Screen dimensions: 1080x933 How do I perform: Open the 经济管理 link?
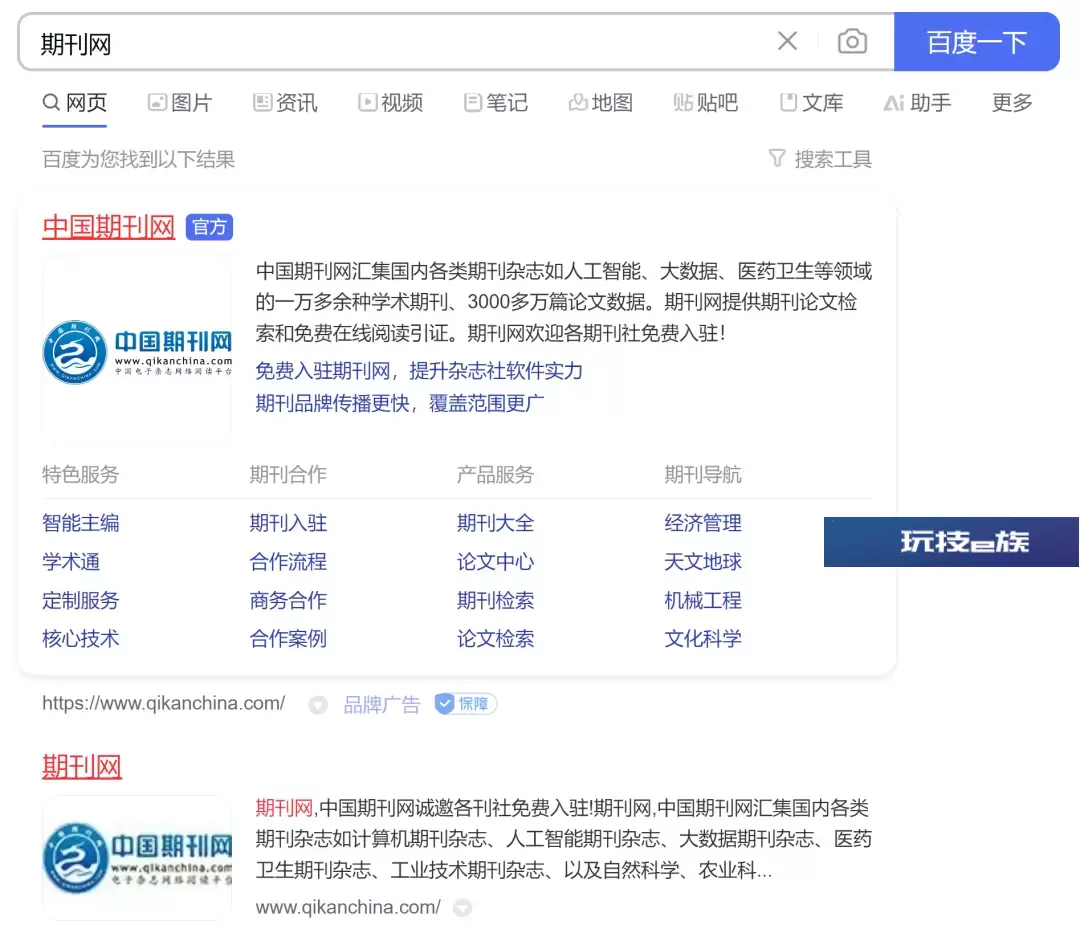point(703,523)
